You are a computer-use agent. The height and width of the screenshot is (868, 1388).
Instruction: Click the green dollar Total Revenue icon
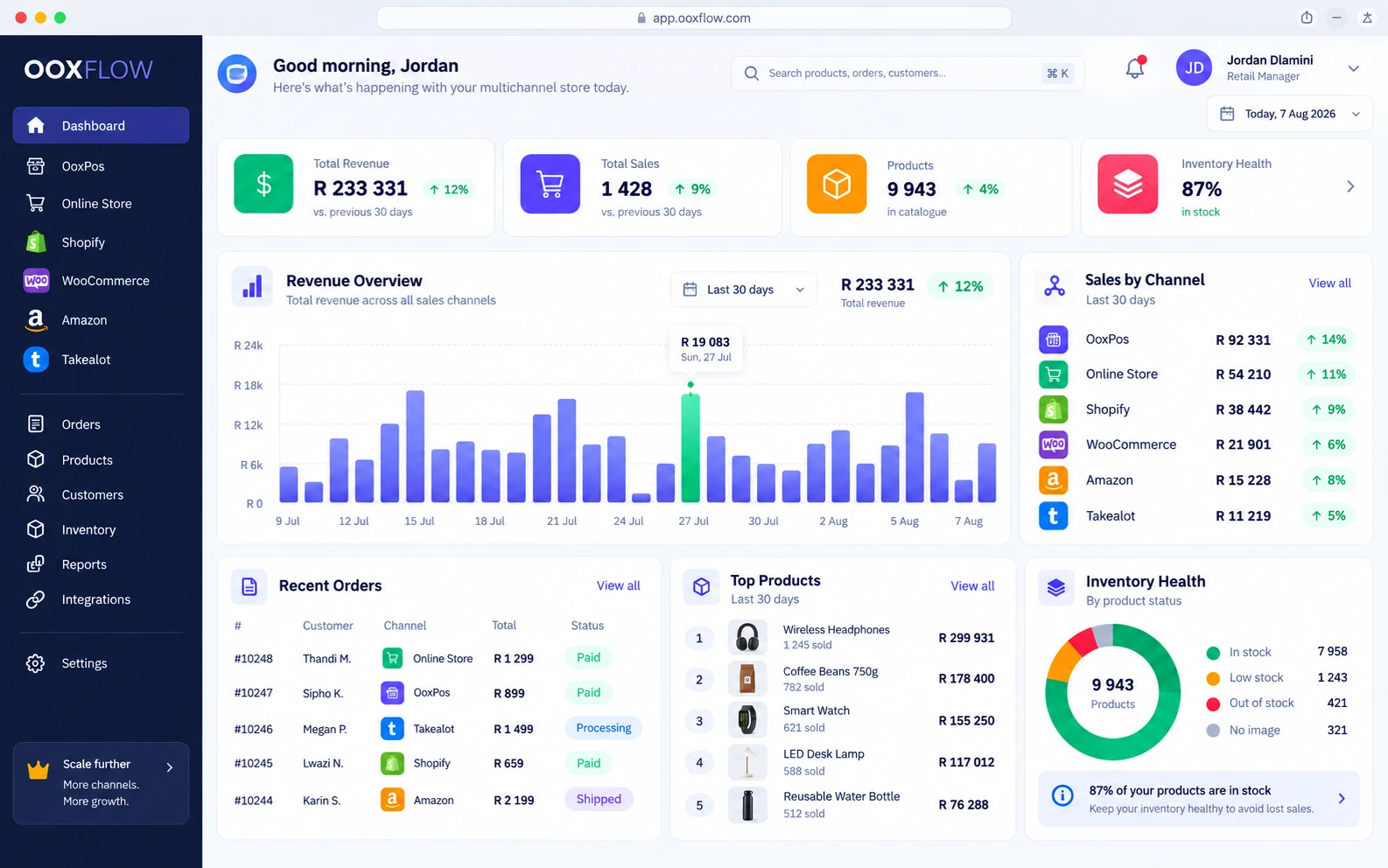[x=263, y=184]
